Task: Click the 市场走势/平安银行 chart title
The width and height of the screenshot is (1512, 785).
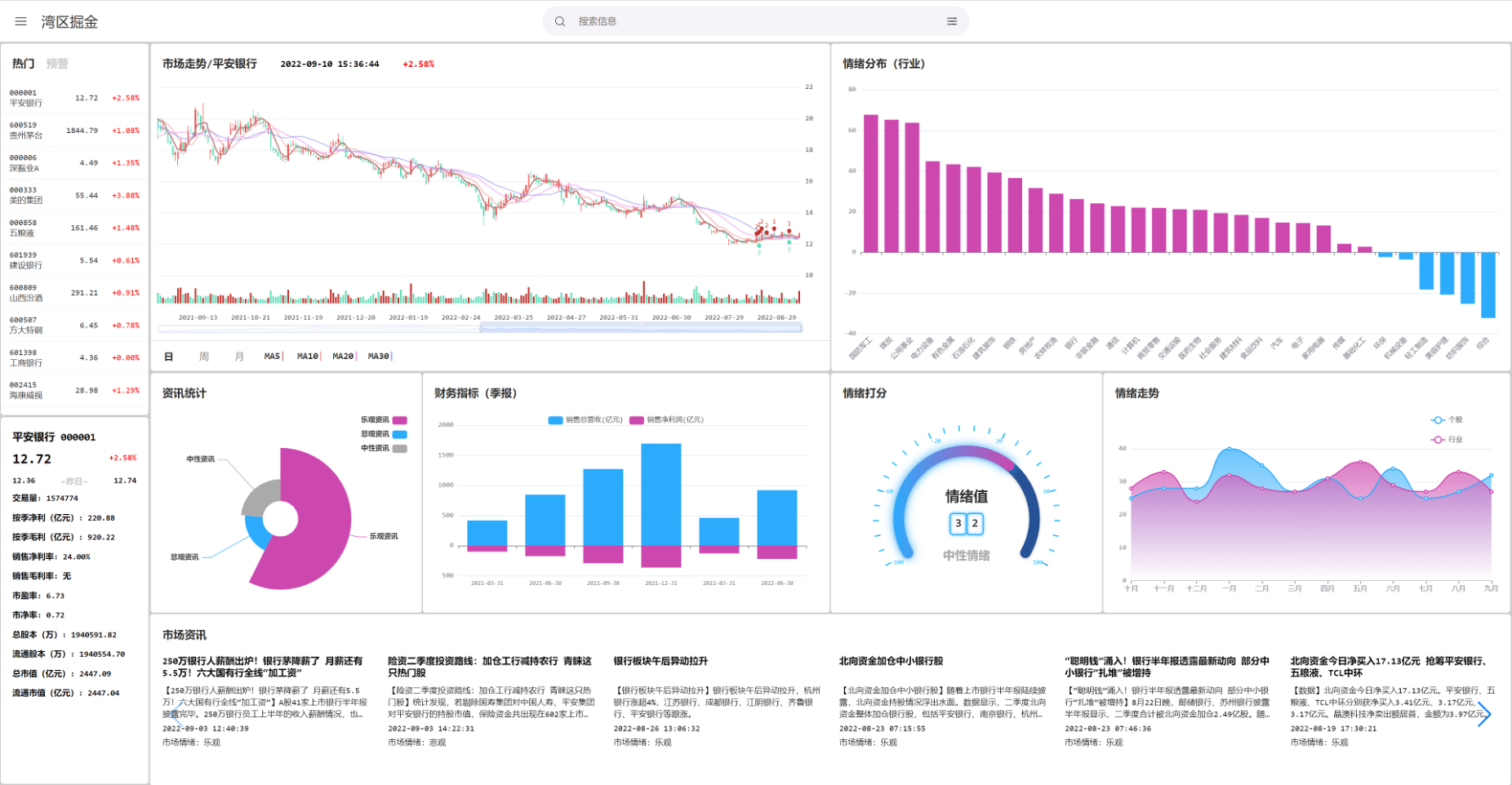Action: (x=210, y=64)
